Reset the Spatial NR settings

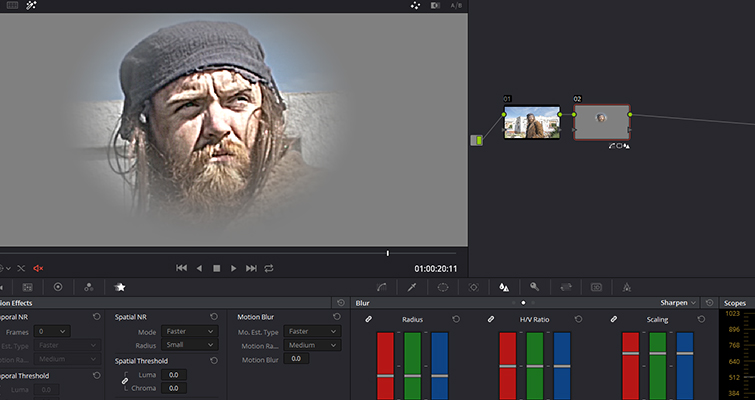tap(214, 317)
